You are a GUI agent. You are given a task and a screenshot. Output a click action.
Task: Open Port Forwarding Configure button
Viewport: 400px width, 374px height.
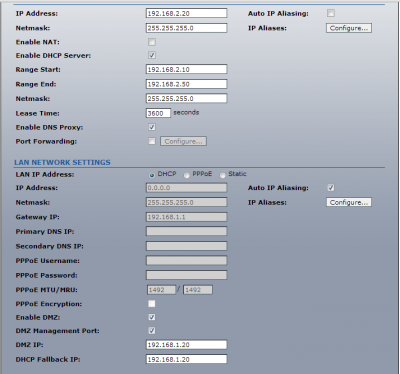pyautogui.click(x=183, y=141)
